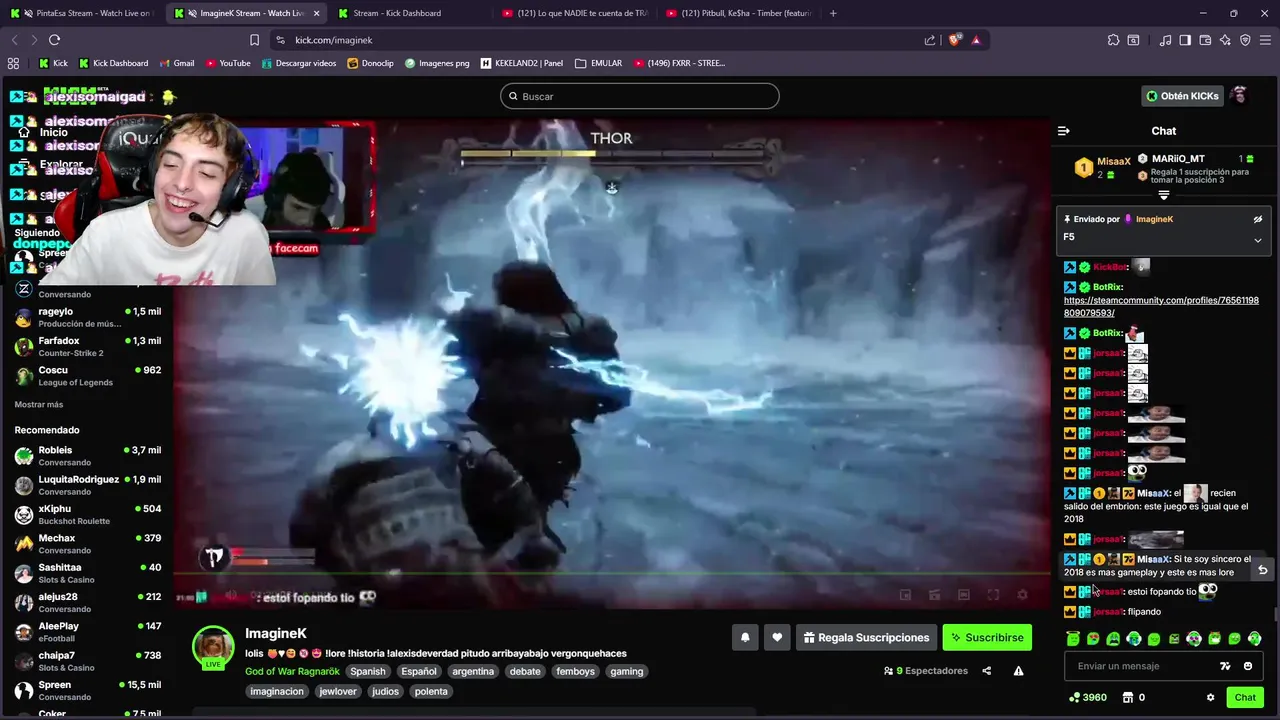The image size is (1280, 720).
Task: Click the Suscribirse button
Action: pyautogui.click(x=987, y=637)
